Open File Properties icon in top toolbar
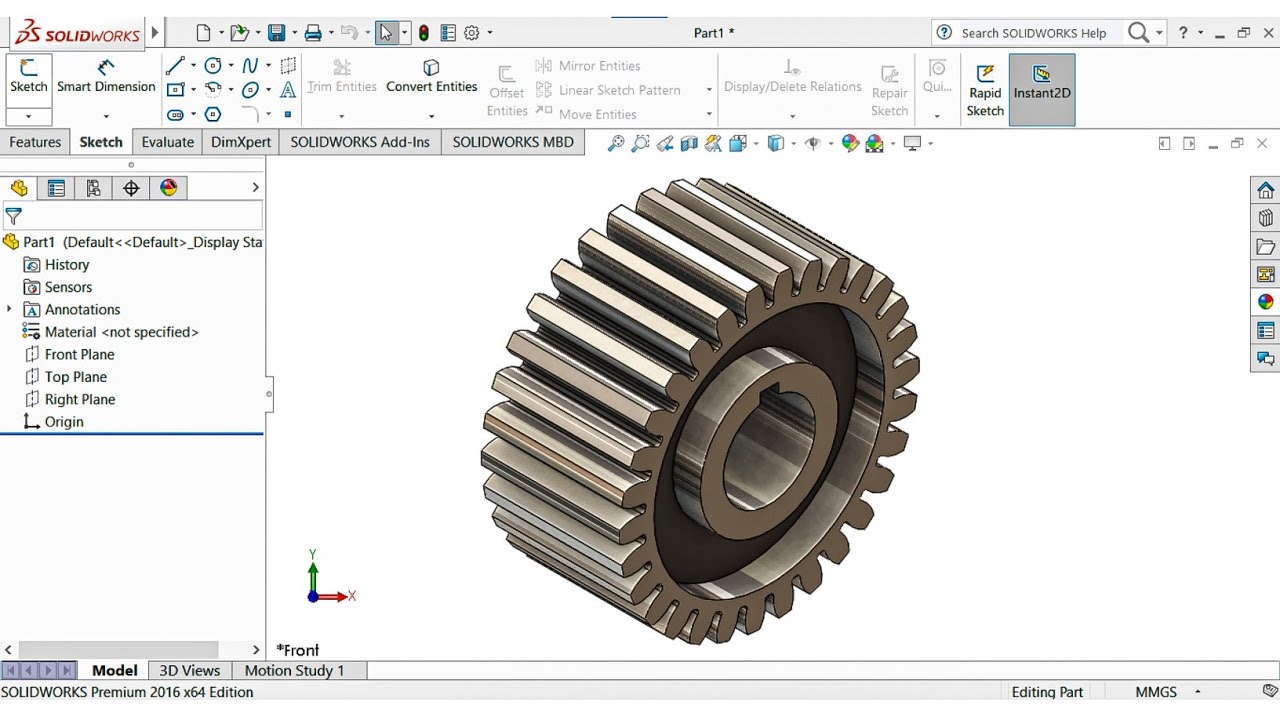 tap(448, 33)
